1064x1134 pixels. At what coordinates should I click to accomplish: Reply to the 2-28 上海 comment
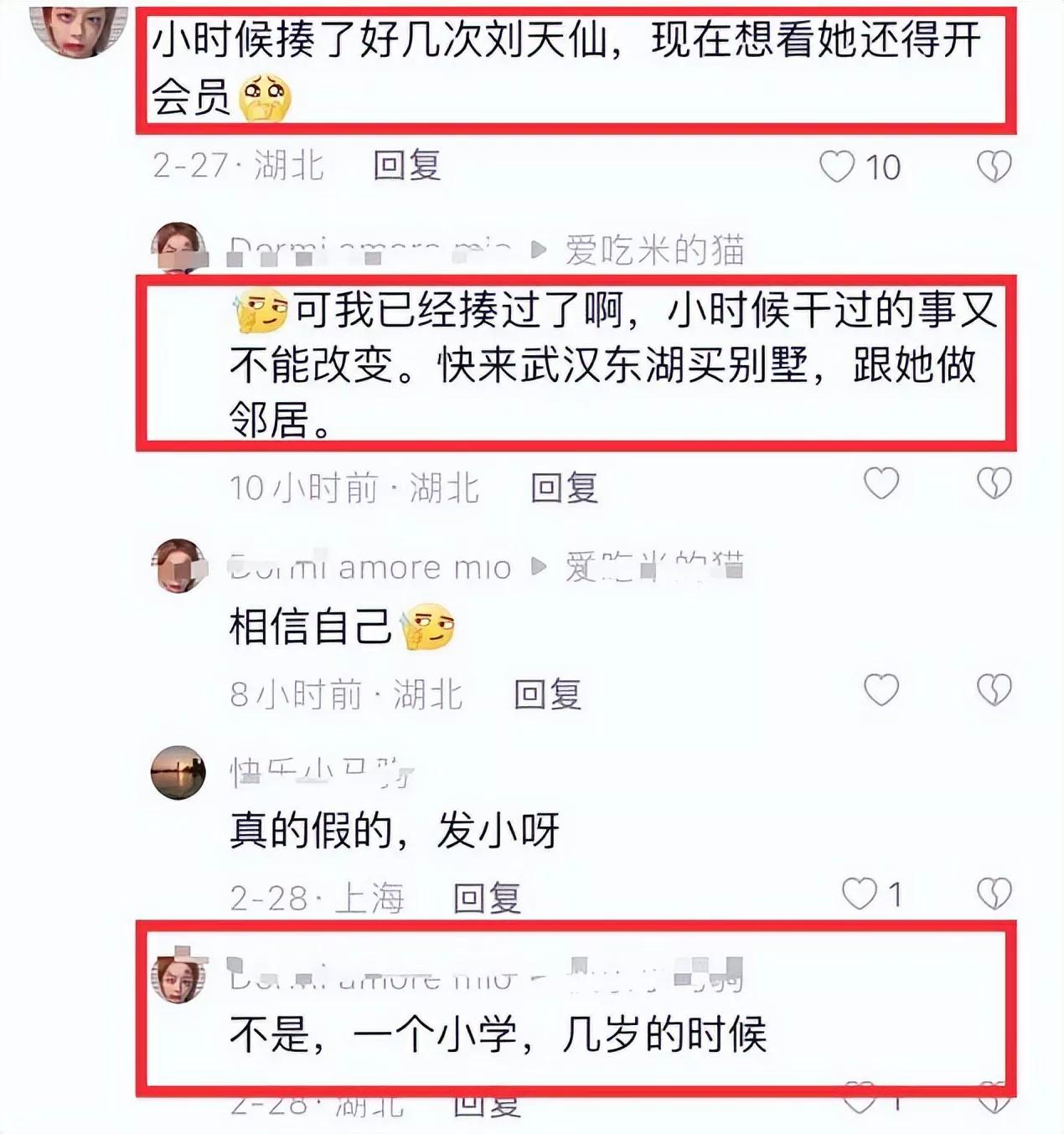487,898
